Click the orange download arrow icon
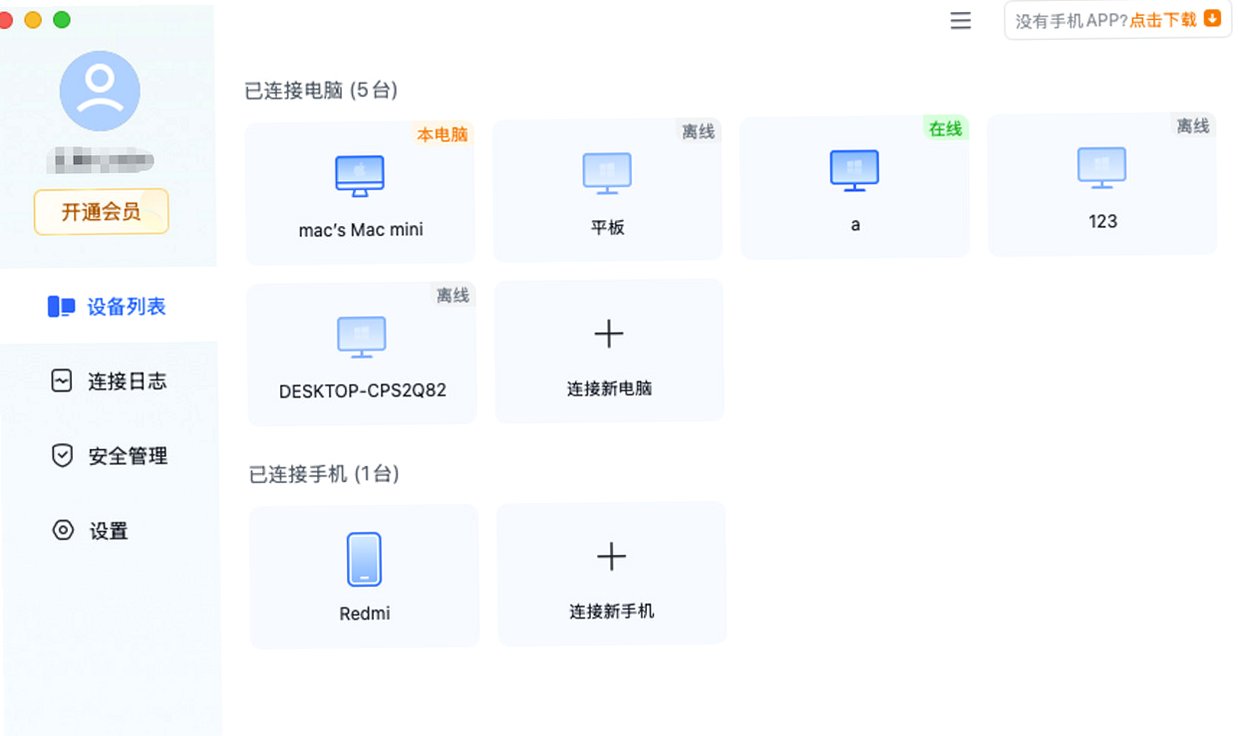This screenshot has height=736, width=1238. [x=1213, y=19]
